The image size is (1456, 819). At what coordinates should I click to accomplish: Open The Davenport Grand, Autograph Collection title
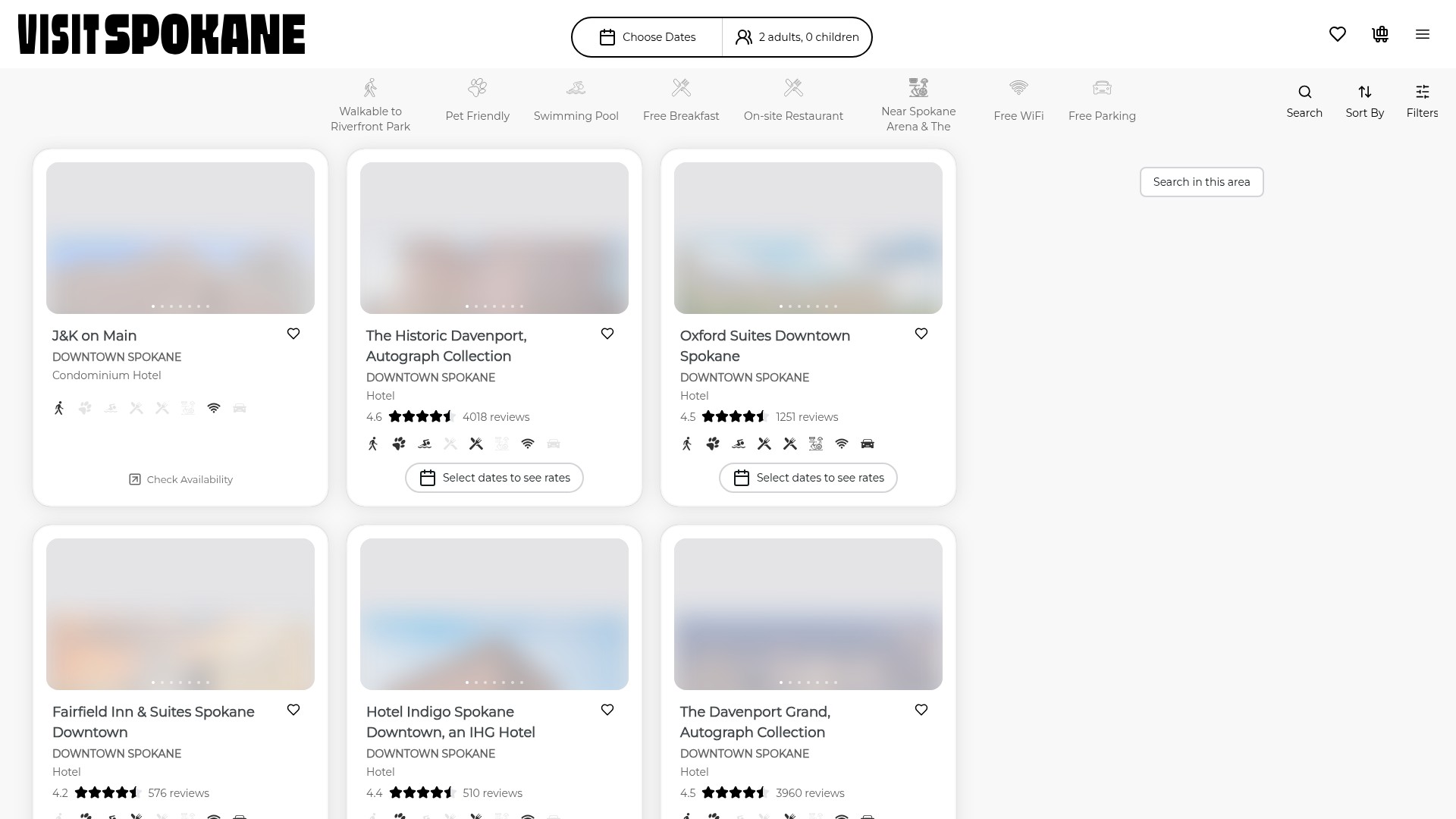pos(755,722)
